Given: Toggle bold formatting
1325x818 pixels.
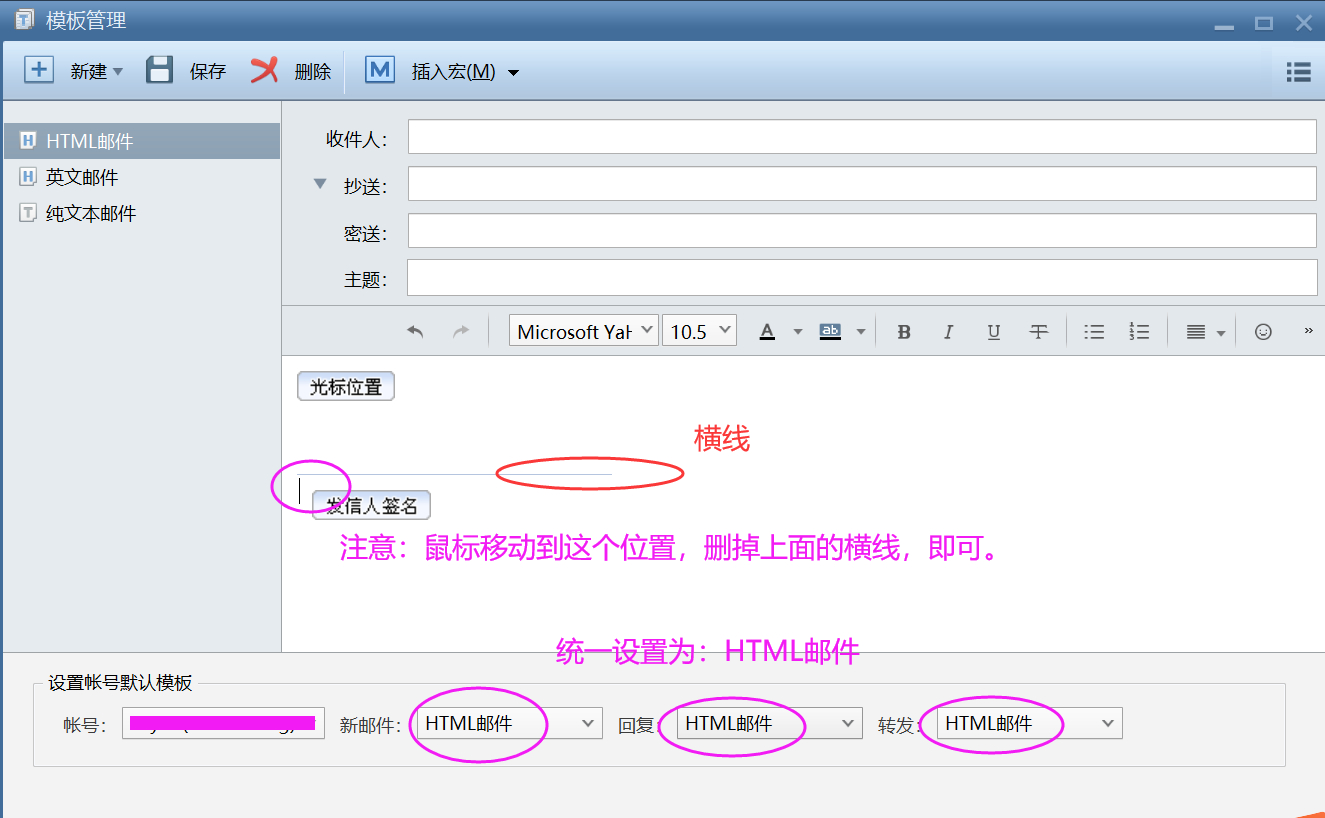Looking at the screenshot, I should [903, 330].
